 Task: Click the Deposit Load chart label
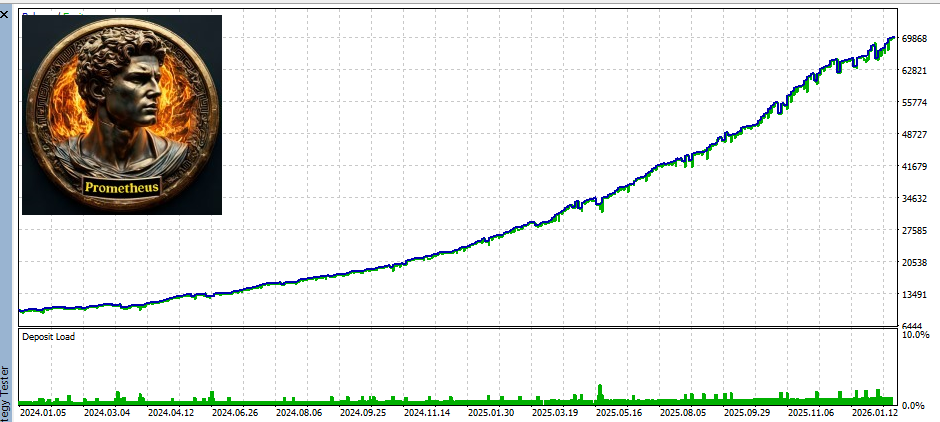[49, 337]
